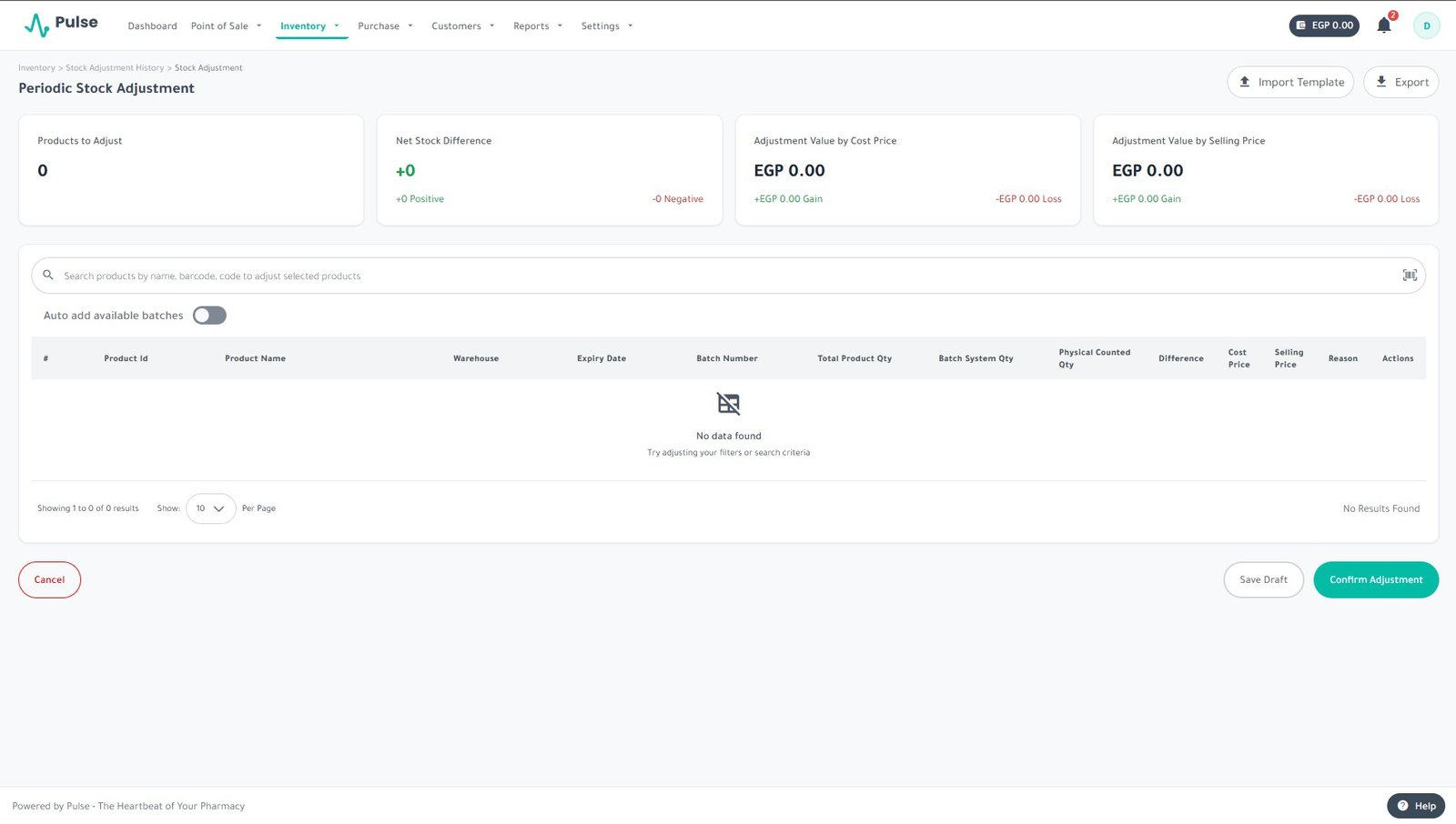This screenshot has width=1456, height=824.
Task: Click the barcode scanner icon in search bar
Action: [1409, 276]
